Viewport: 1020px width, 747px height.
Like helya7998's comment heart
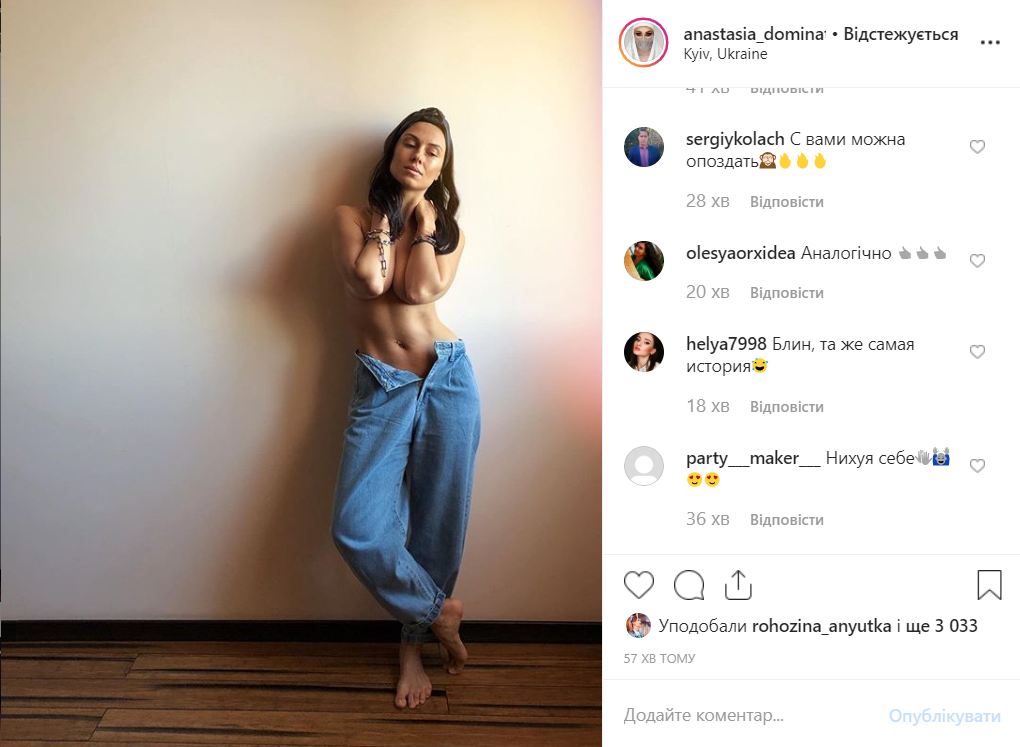coord(977,352)
